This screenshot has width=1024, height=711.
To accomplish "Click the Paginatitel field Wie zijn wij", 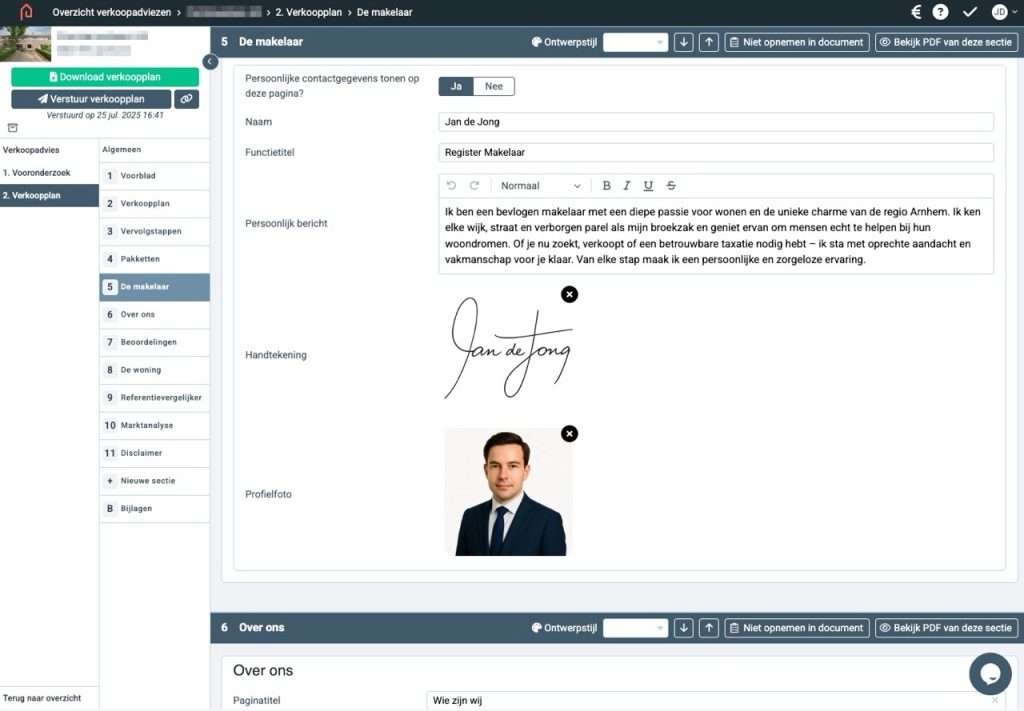I will pyautogui.click(x=716, y=701).
